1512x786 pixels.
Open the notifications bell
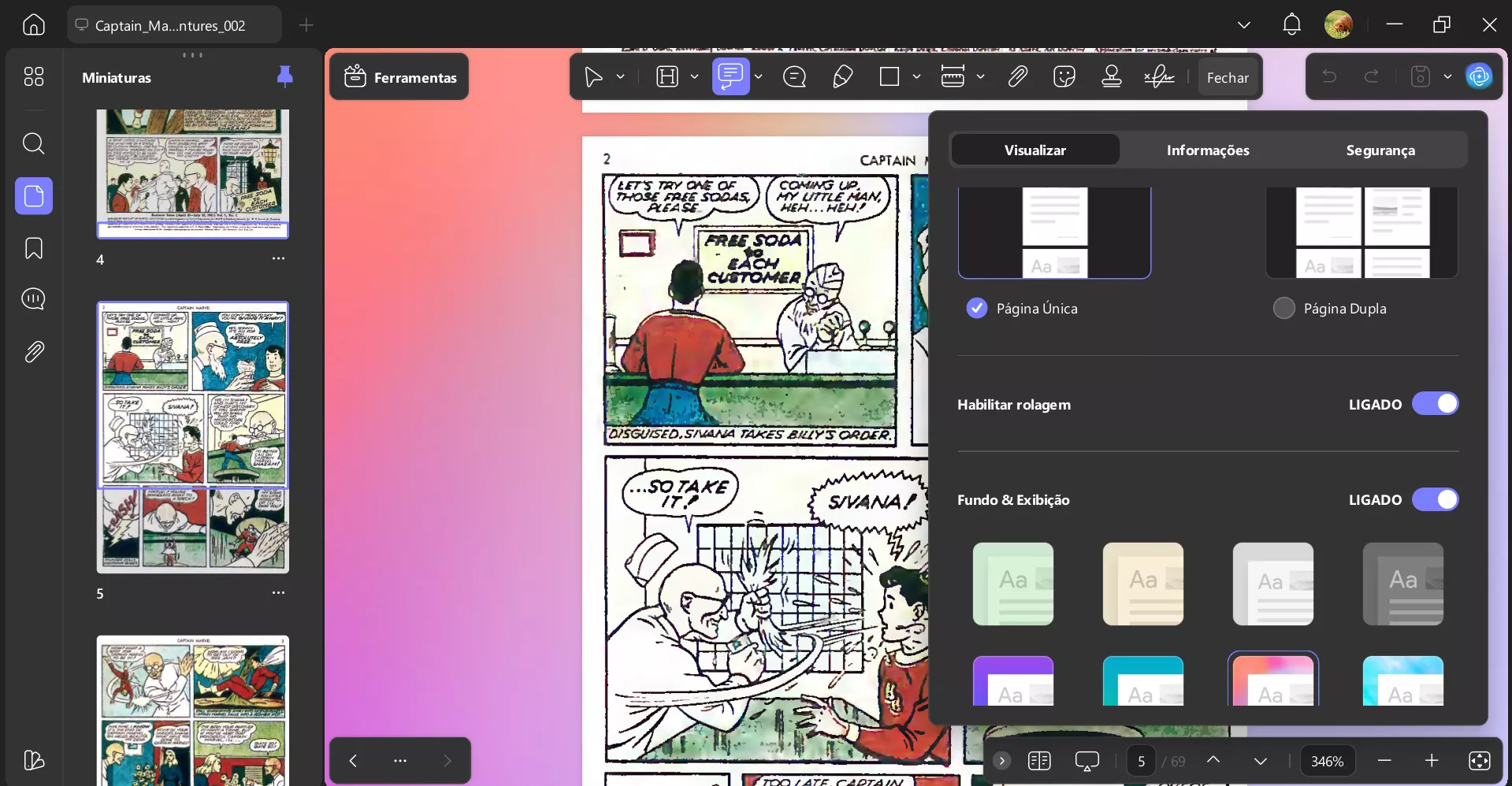(1291, 24)
